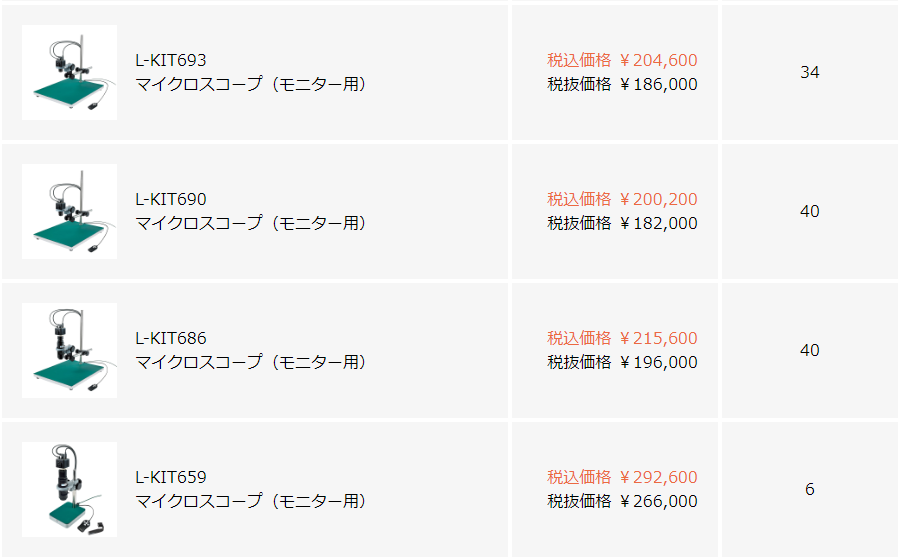
Task: Open the L-KIT690 microscope product image
Action: coord(69,212)
